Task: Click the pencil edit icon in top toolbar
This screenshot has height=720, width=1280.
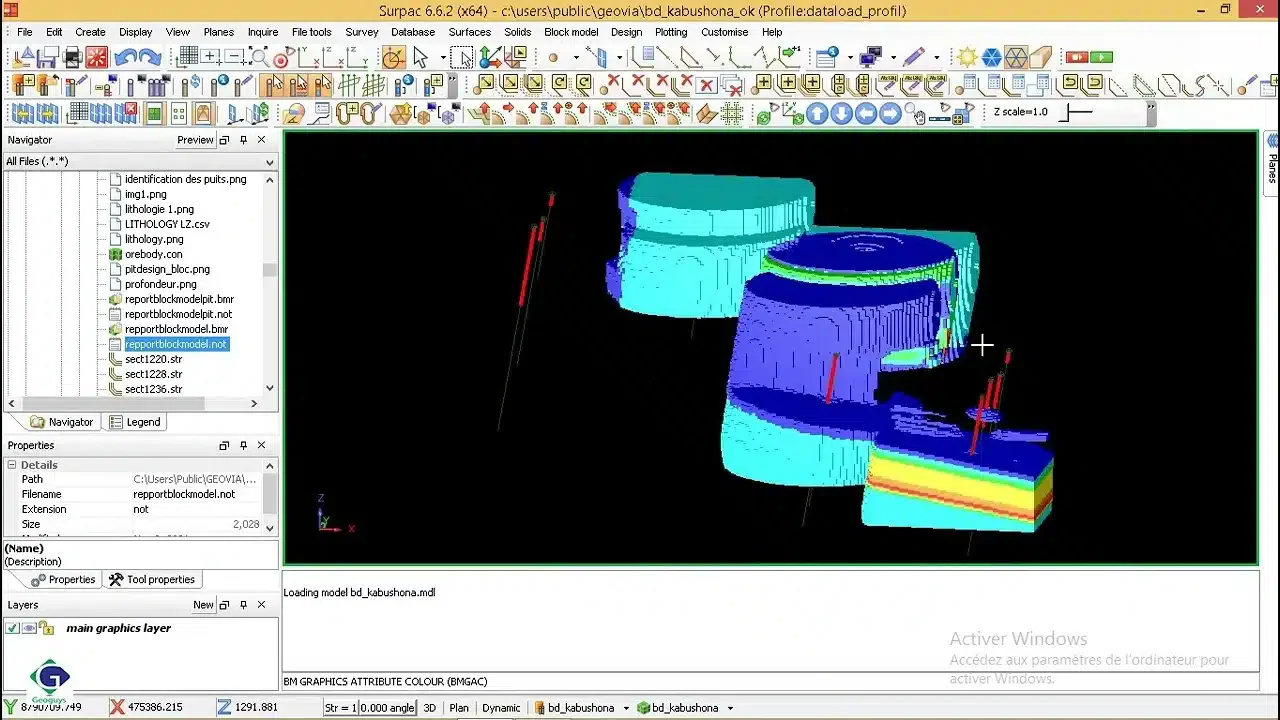Action: [913, 57]
